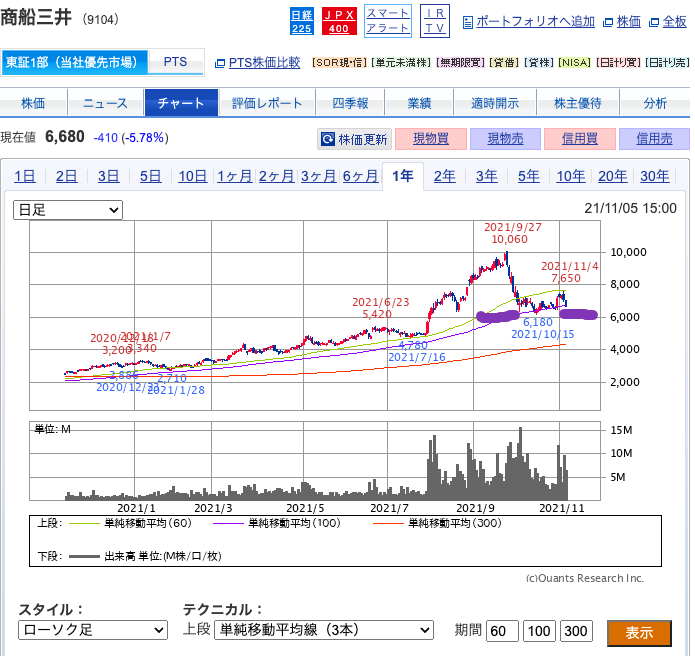Expand the 単純移動平均線 technical dropdown
The width and height of the screenshot is (695, 656).
click(x=324, y=630)
